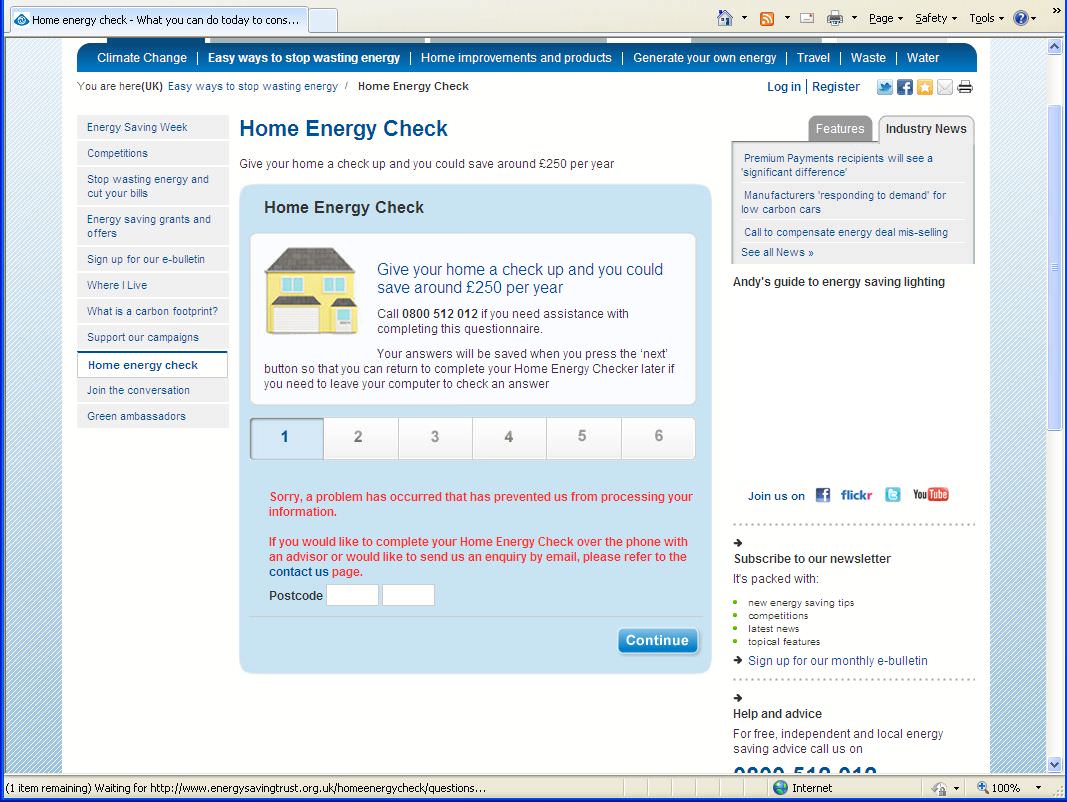The width and height of the screenshot is (1067, 802).
Task: Click the star bookmark icon in page header
Action: [925, 87]
